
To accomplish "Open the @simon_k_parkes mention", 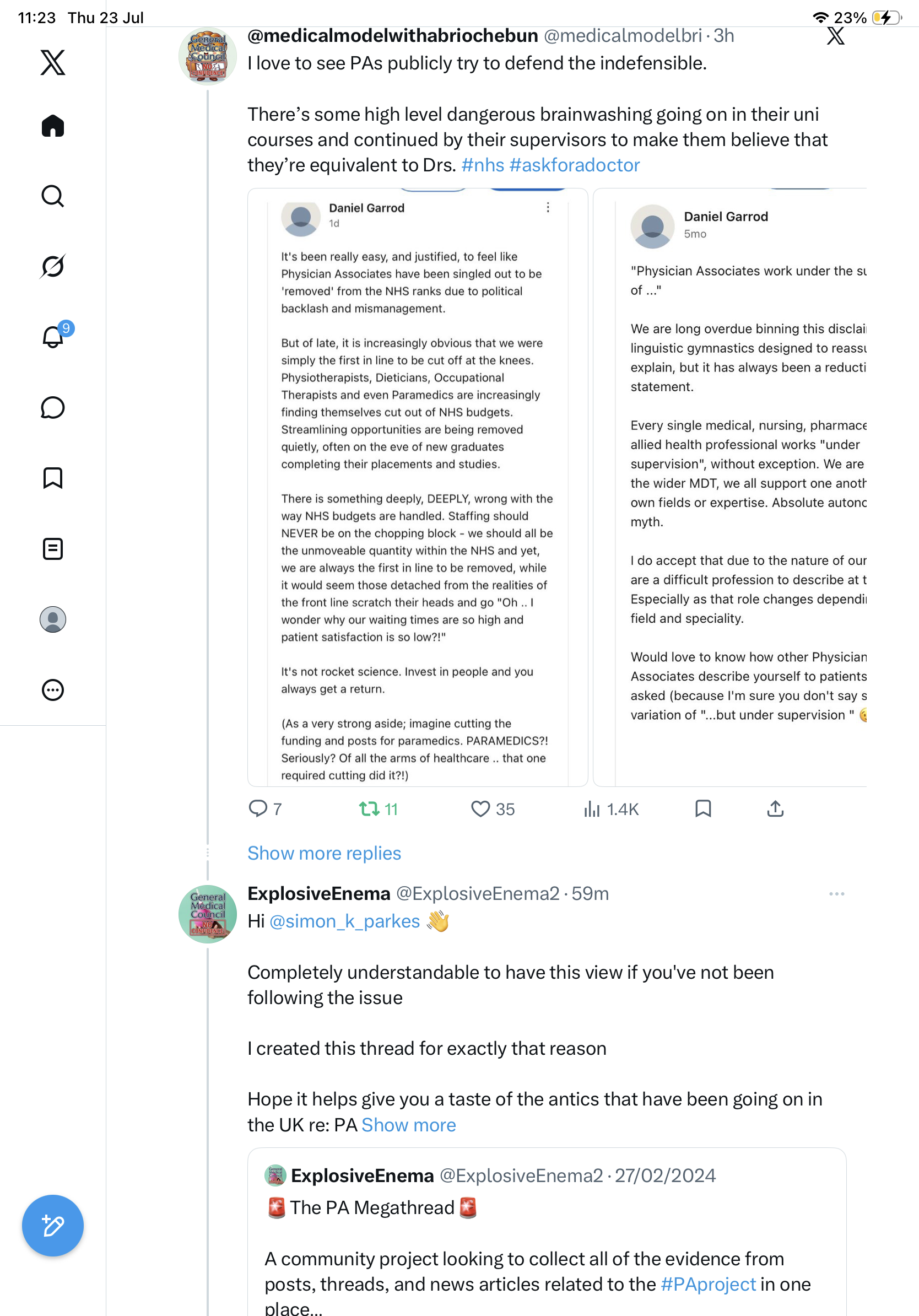I will pyautogui.click(x=344, y=921).
